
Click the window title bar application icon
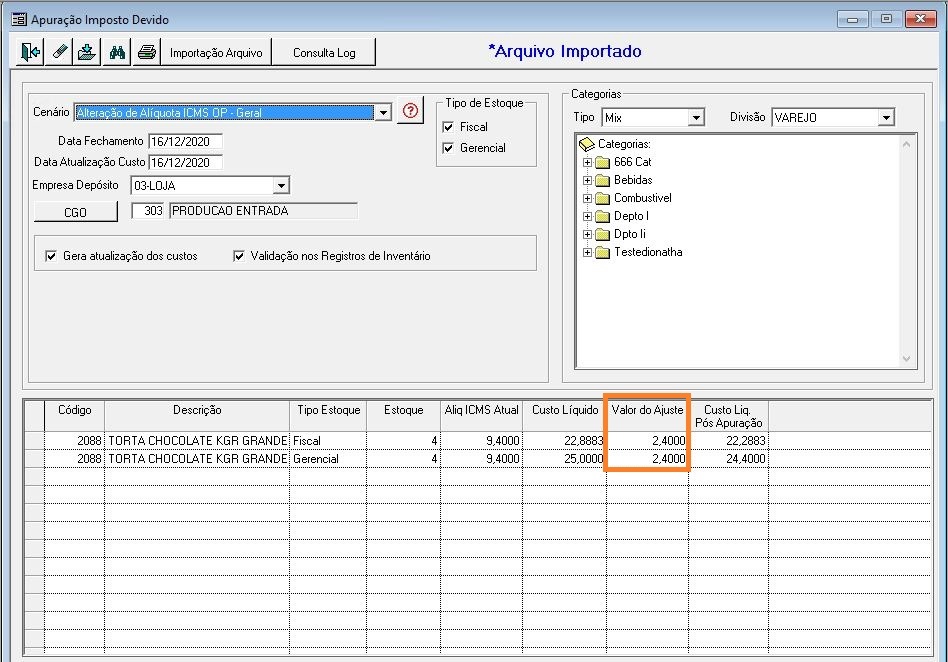[19, 19]
